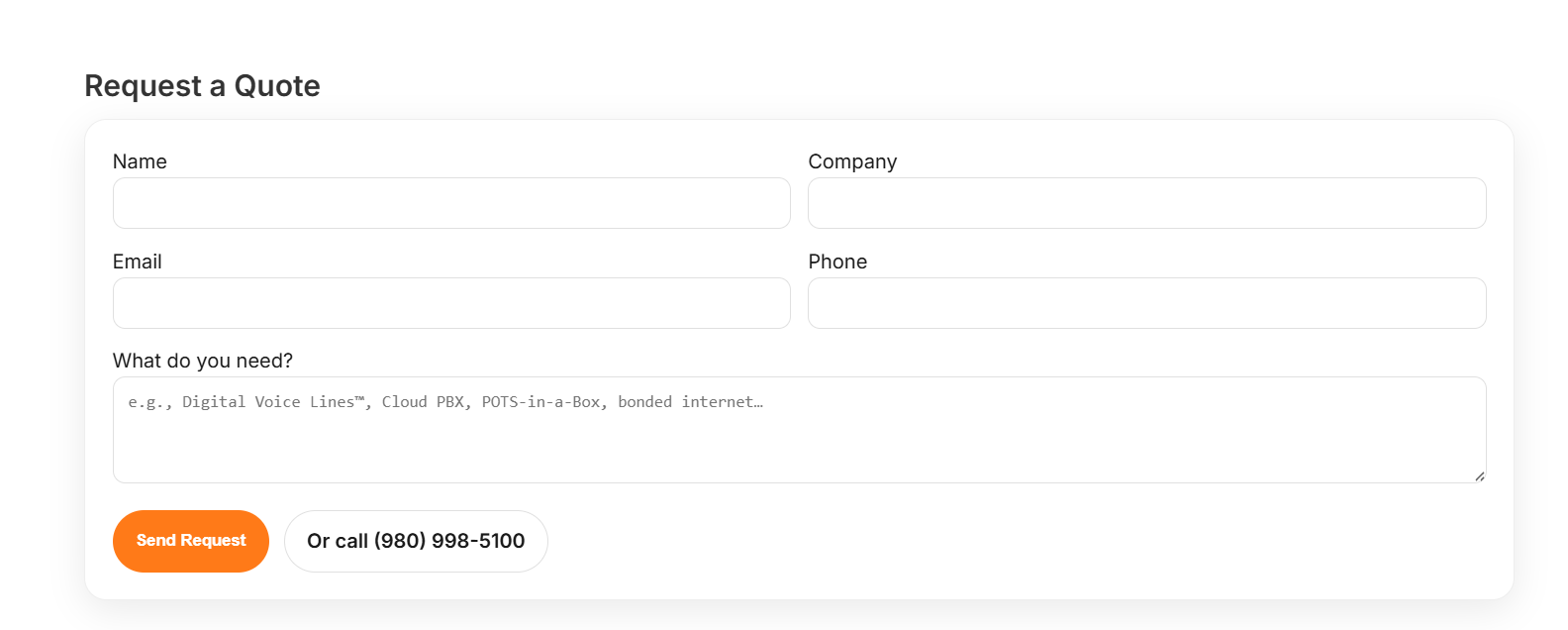
Task: Focus the Company text box
Action: point(1146,203)
